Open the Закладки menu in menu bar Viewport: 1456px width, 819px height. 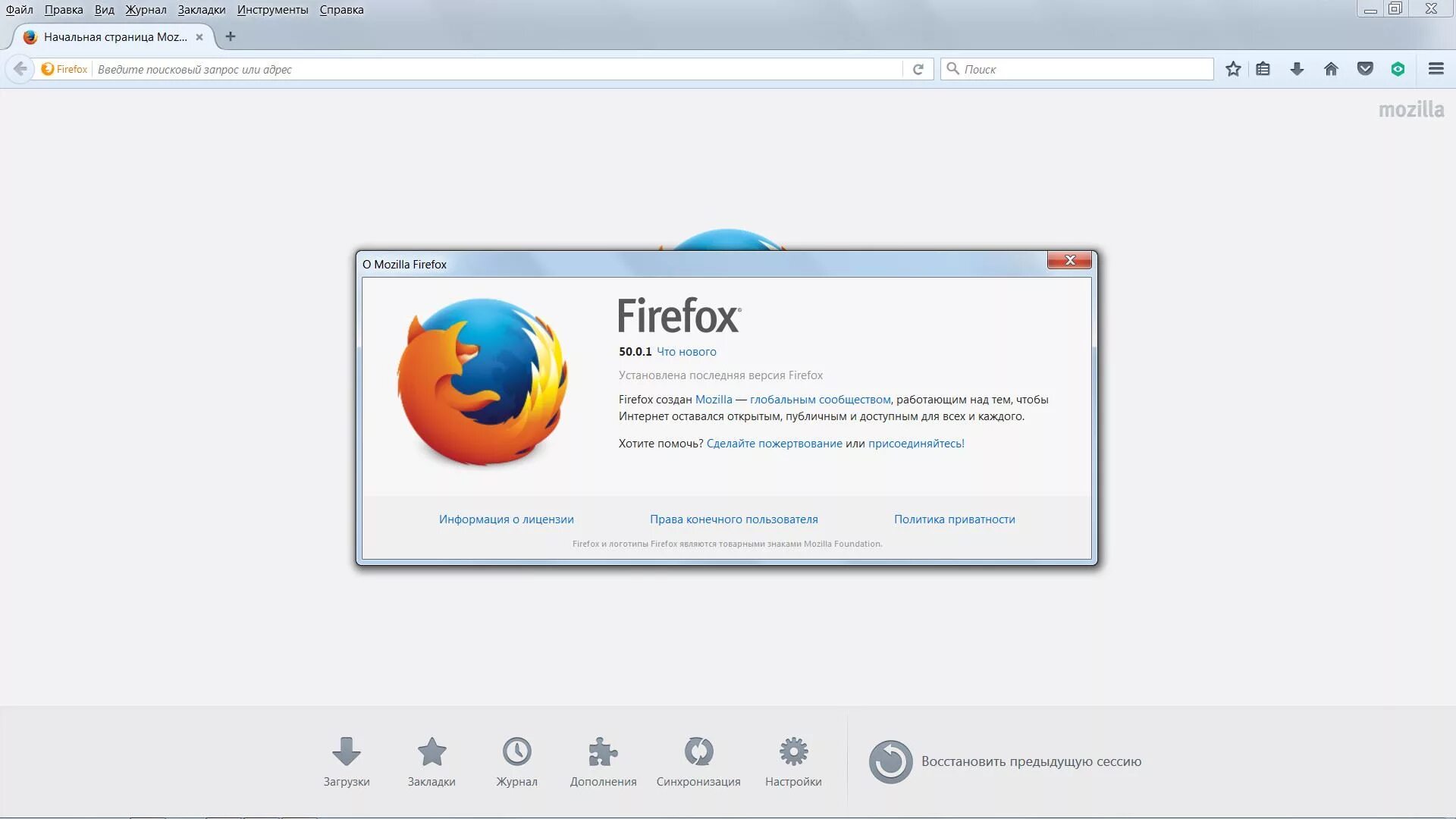coord(202,10)
